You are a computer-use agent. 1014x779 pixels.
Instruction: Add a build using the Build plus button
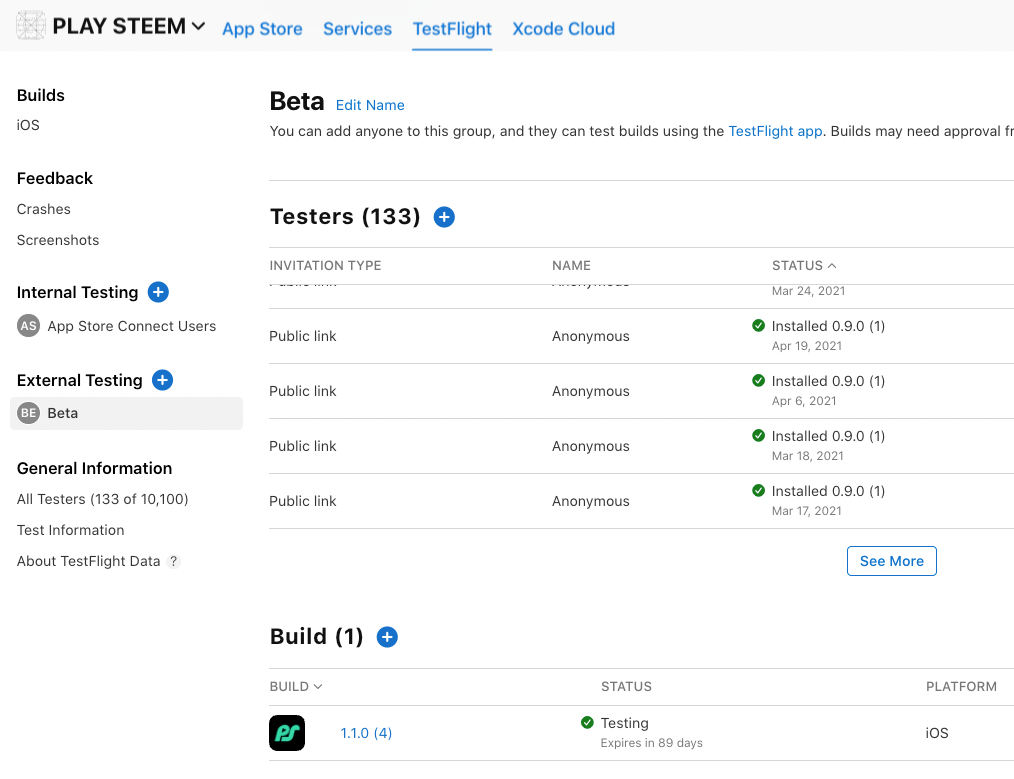(x=387, y=637)
